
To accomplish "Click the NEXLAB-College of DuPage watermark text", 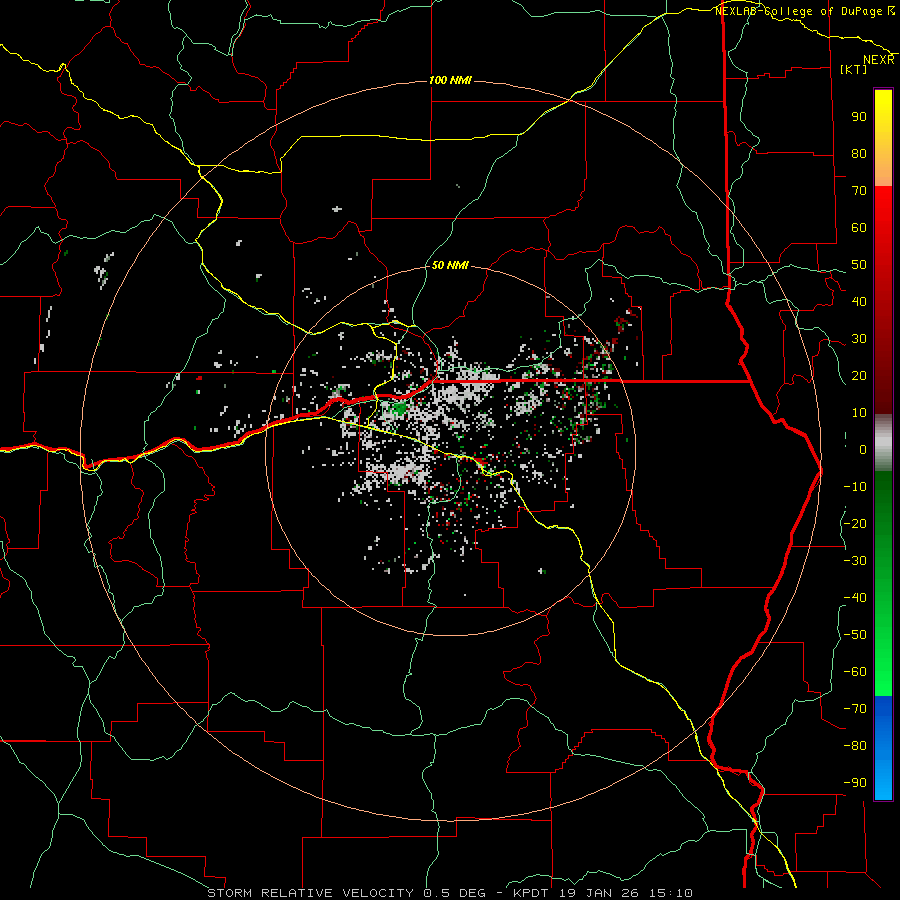I will point(798,11).
